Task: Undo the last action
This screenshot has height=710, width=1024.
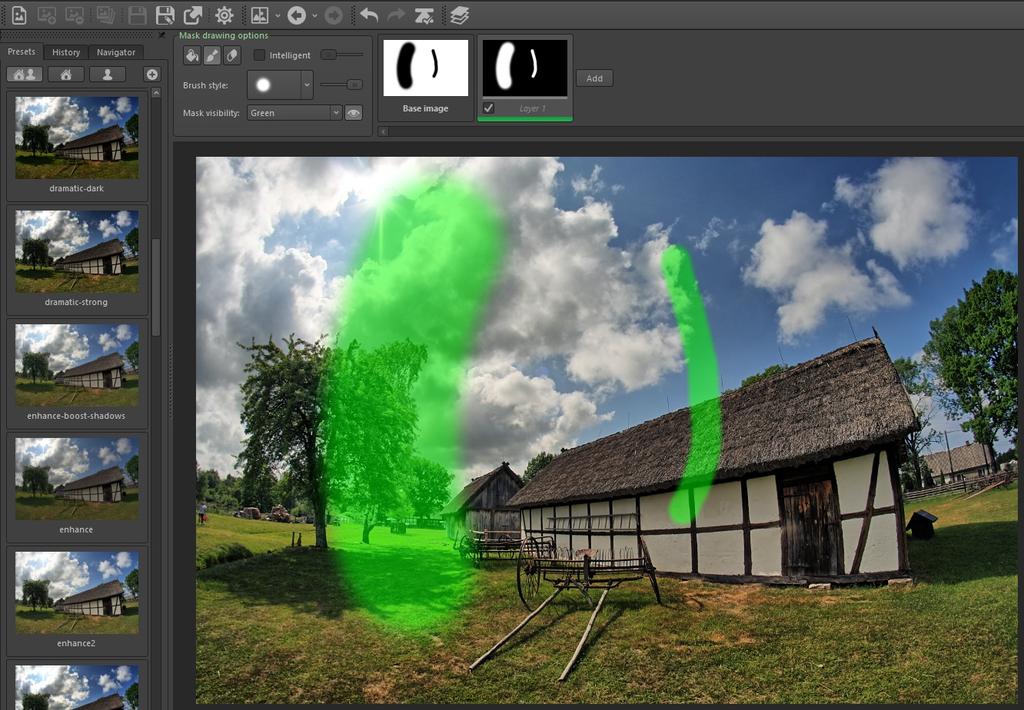Action: [x=369, y=14]
